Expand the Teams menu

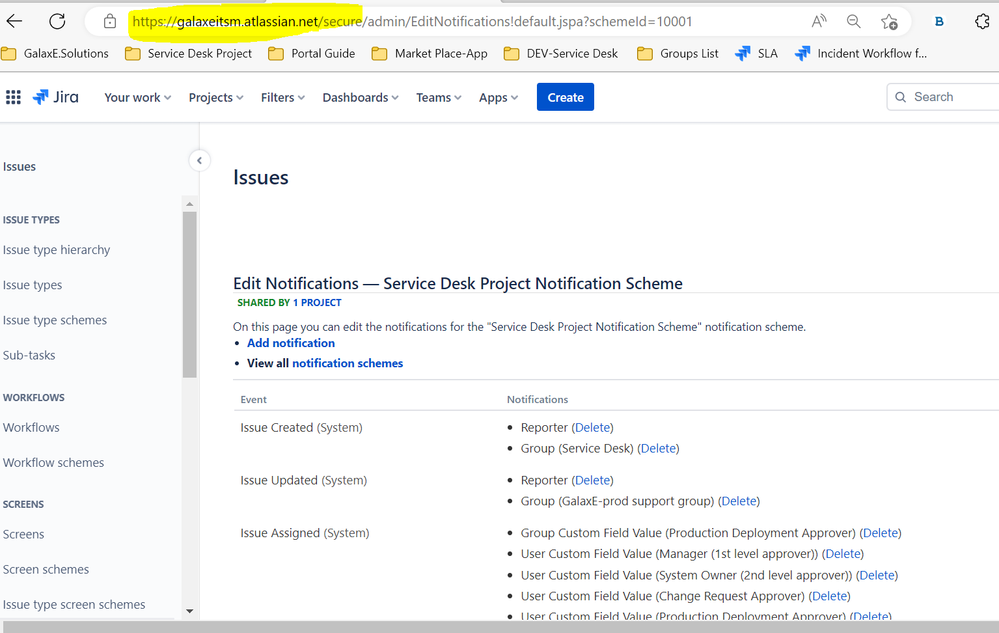point(438,97)
